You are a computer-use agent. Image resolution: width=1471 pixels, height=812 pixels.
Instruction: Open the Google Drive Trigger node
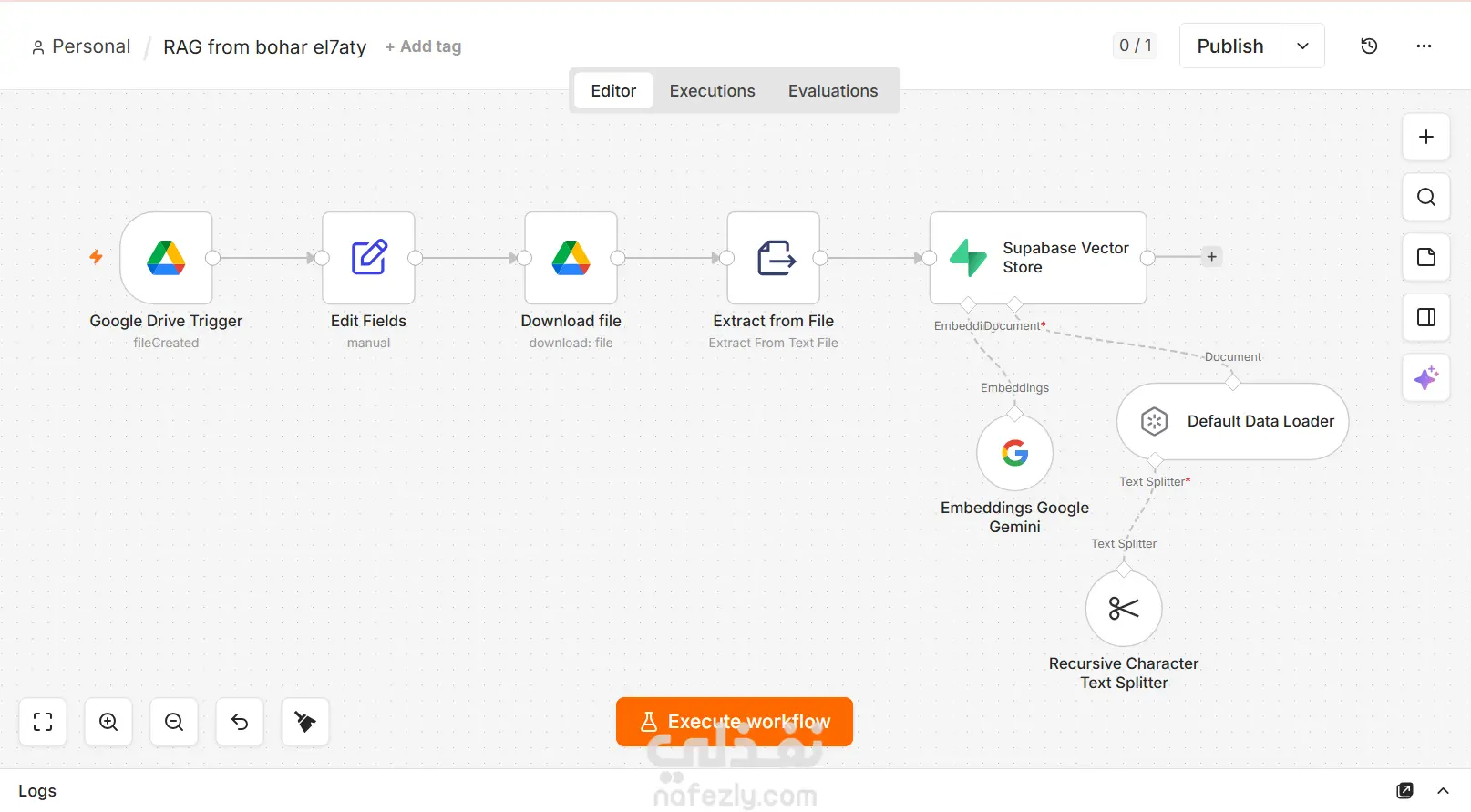coord(166,258)
